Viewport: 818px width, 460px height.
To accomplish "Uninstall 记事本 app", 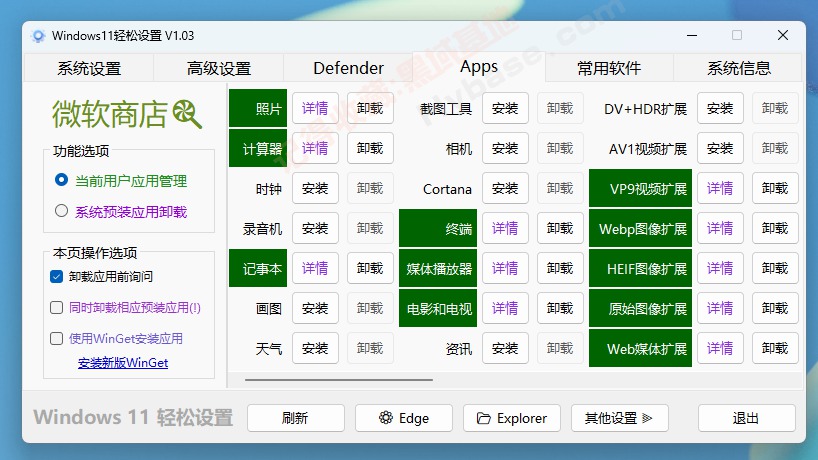I will tap(370, 268).
